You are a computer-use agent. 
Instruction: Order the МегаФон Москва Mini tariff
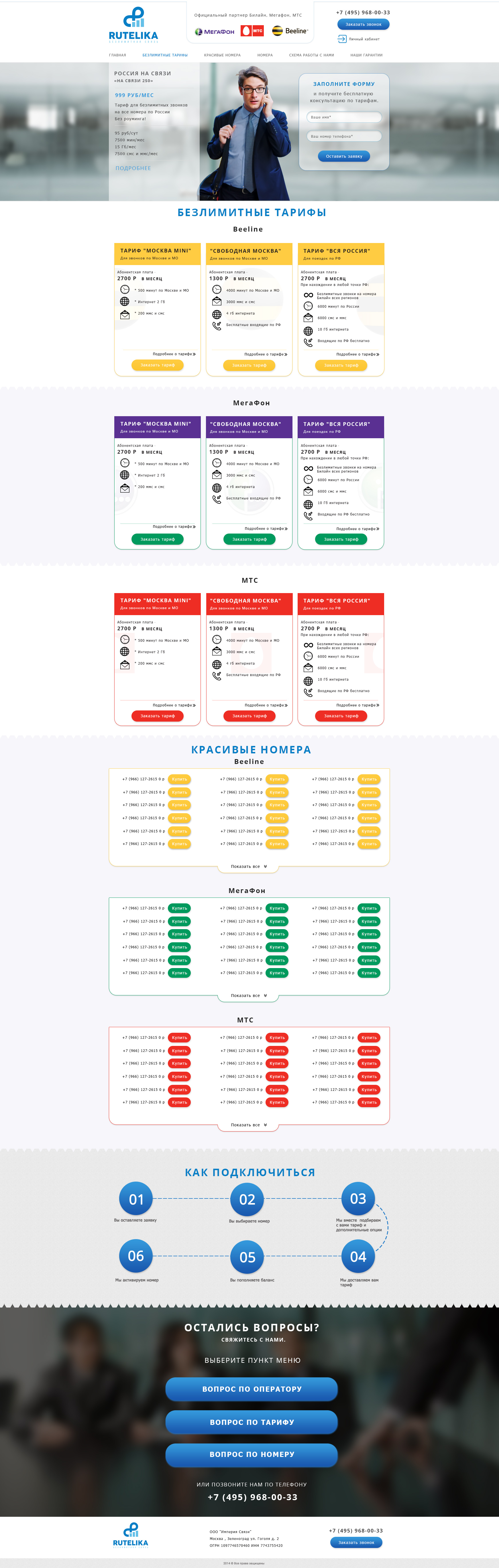tap(157, 539)
